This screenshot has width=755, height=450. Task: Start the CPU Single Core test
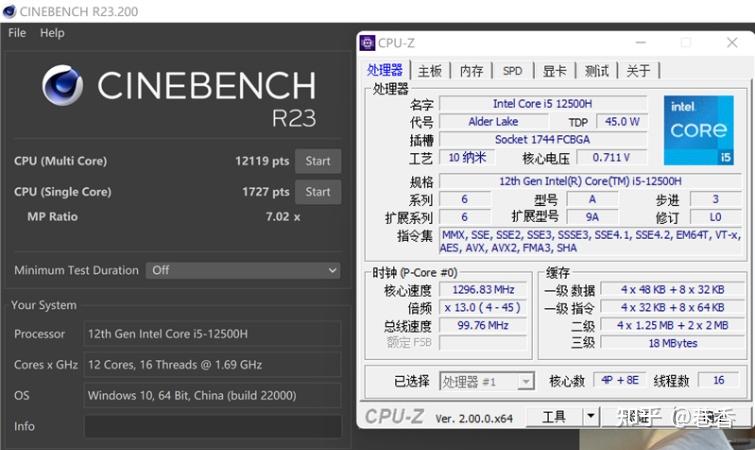pos(318,192)
